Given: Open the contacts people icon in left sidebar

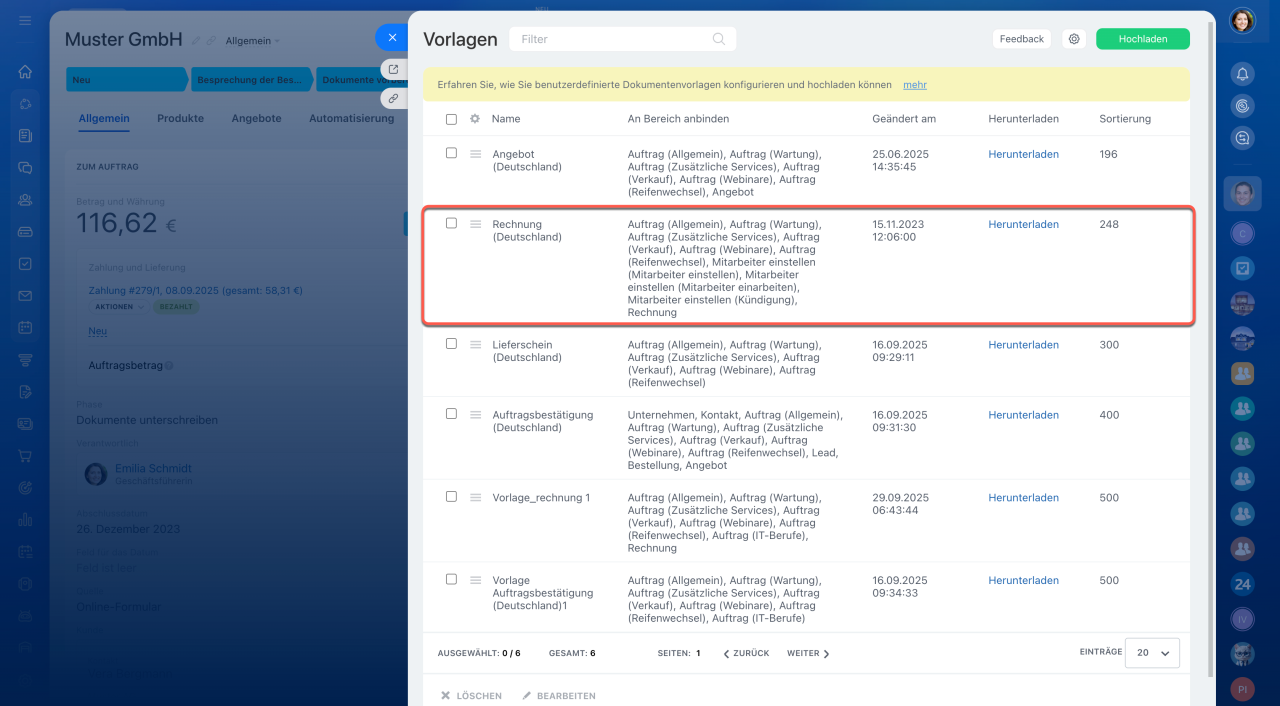Looking at the screenshot, I should pyautogui.click(x=25, y=200).
